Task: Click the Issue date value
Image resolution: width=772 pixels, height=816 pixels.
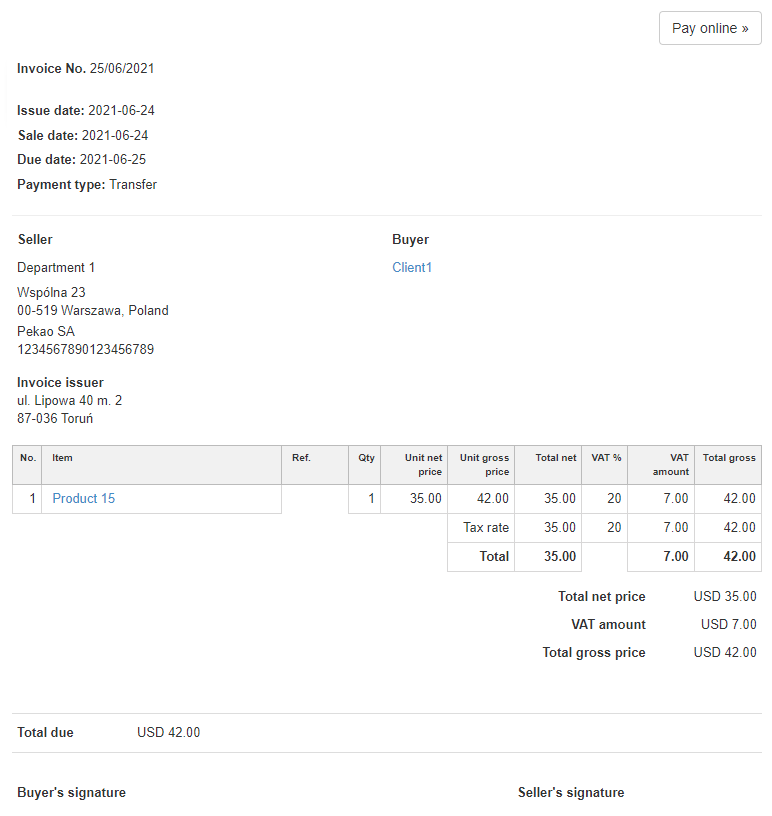Action: [x=121, y=111]
